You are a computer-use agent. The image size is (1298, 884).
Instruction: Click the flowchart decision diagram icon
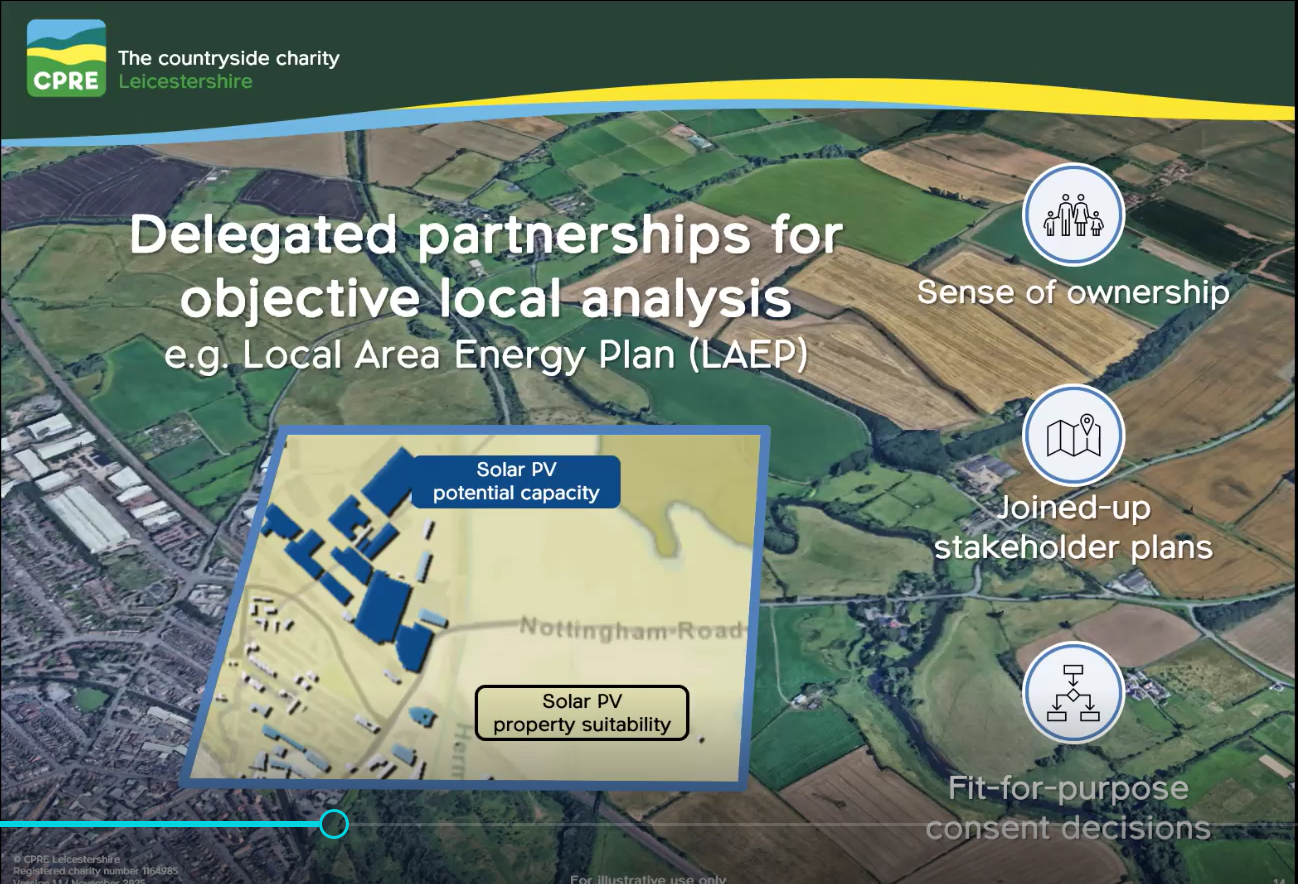pyautogui.click(x=1074, y=692)
